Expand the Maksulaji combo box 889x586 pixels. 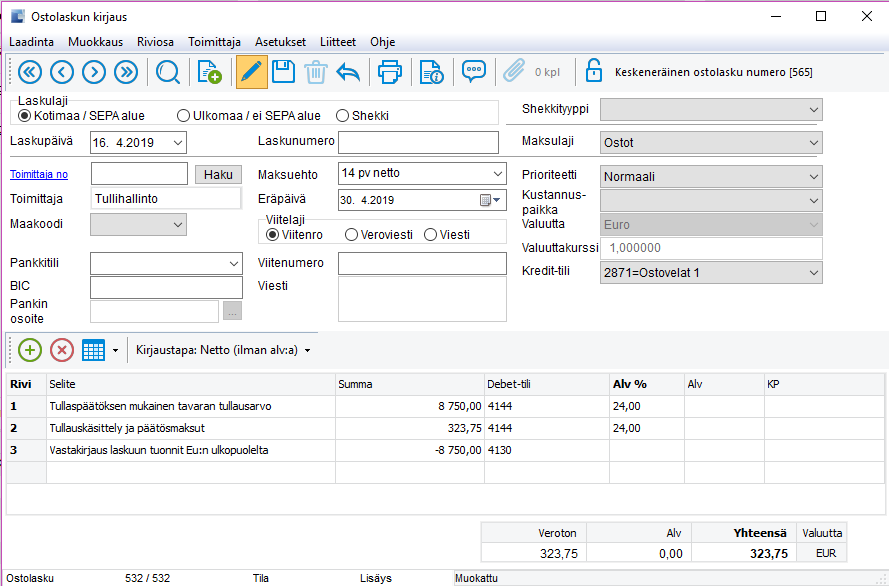coord(811,143)
